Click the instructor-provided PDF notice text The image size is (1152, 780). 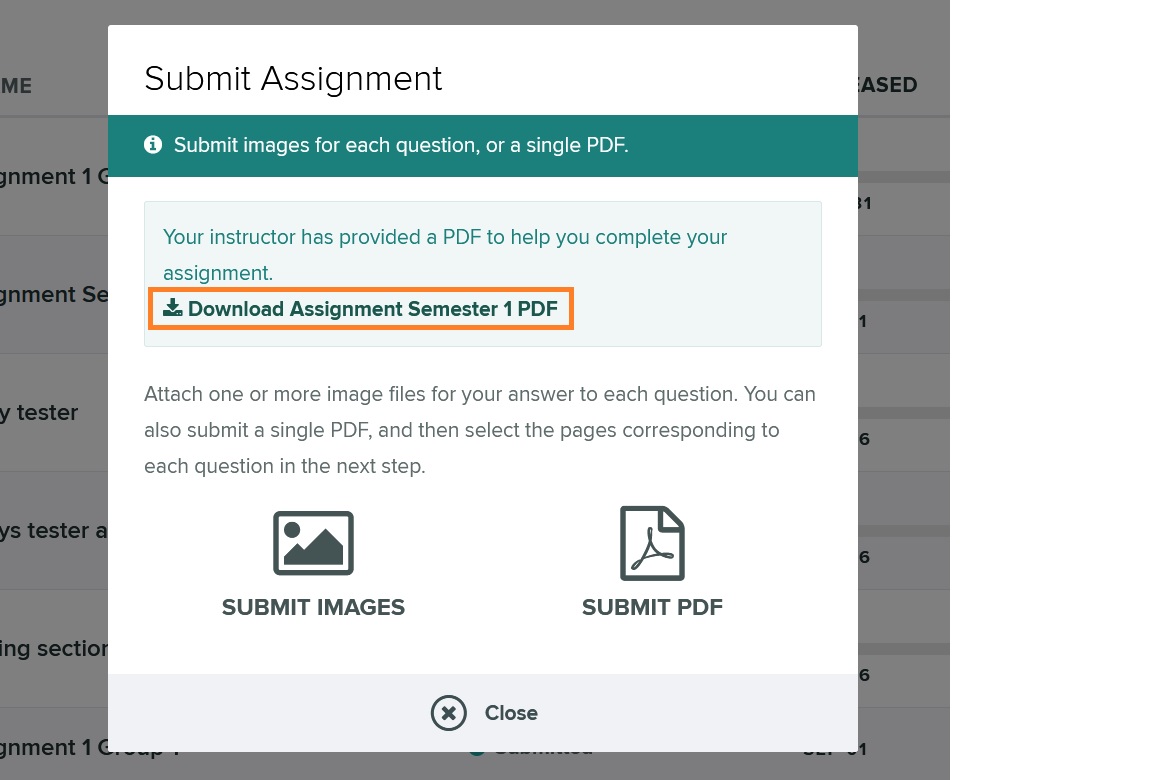(444, 255)
